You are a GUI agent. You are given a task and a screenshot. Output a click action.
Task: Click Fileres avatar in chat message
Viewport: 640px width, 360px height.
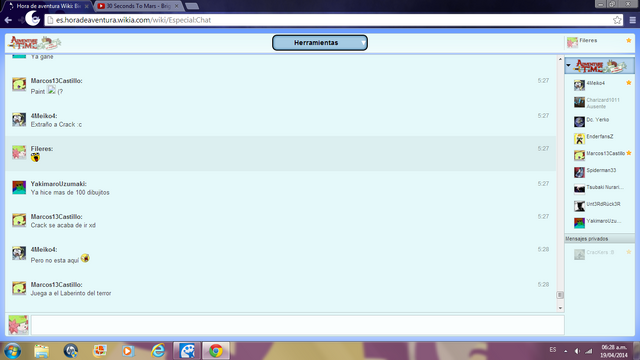click(19, 152)
